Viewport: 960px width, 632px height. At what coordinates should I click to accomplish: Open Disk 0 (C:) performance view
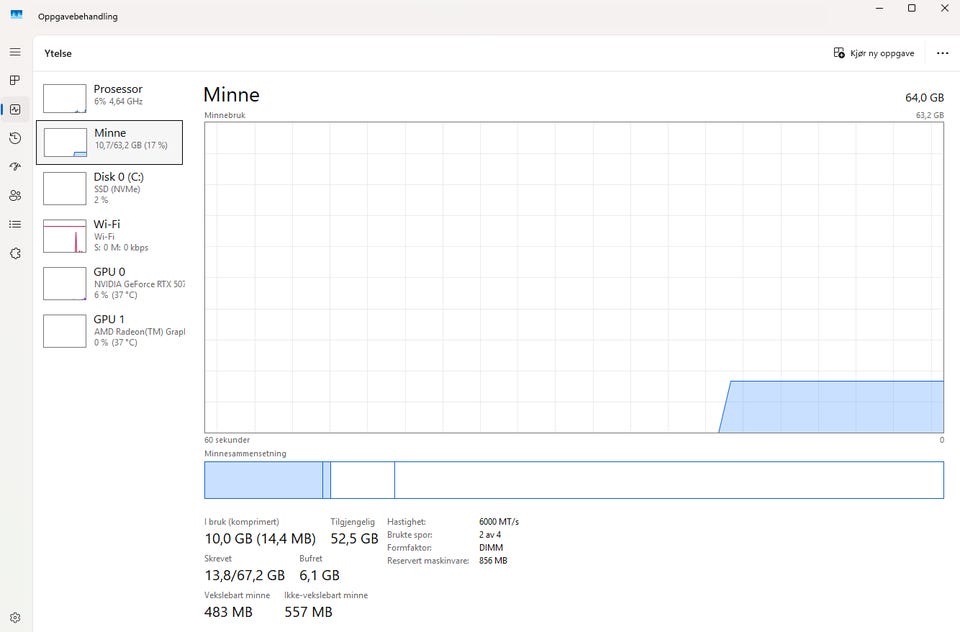click(x=110, y=188)
